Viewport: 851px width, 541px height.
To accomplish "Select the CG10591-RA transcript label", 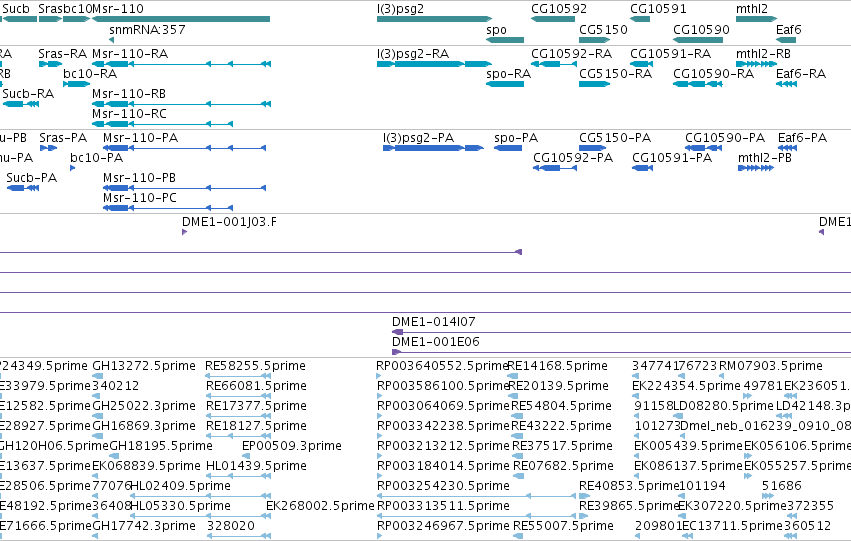I will point(670,54).
